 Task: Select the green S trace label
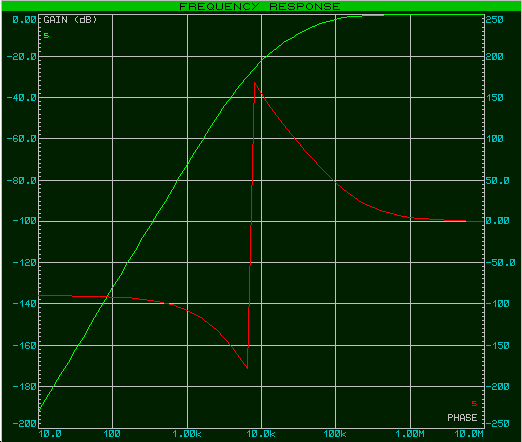46,35
